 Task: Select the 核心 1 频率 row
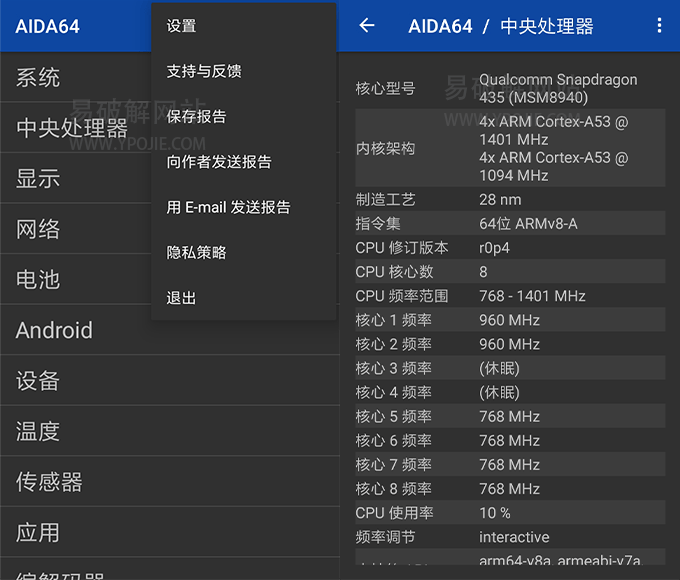coord(510,320)
